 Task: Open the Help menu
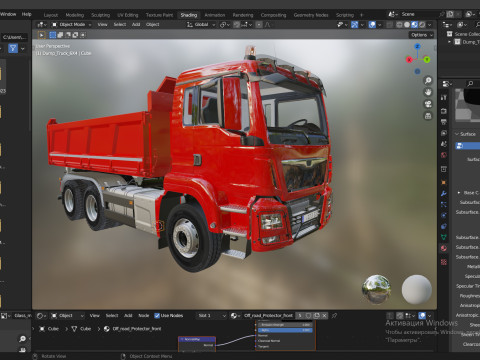tap(26, 14)
